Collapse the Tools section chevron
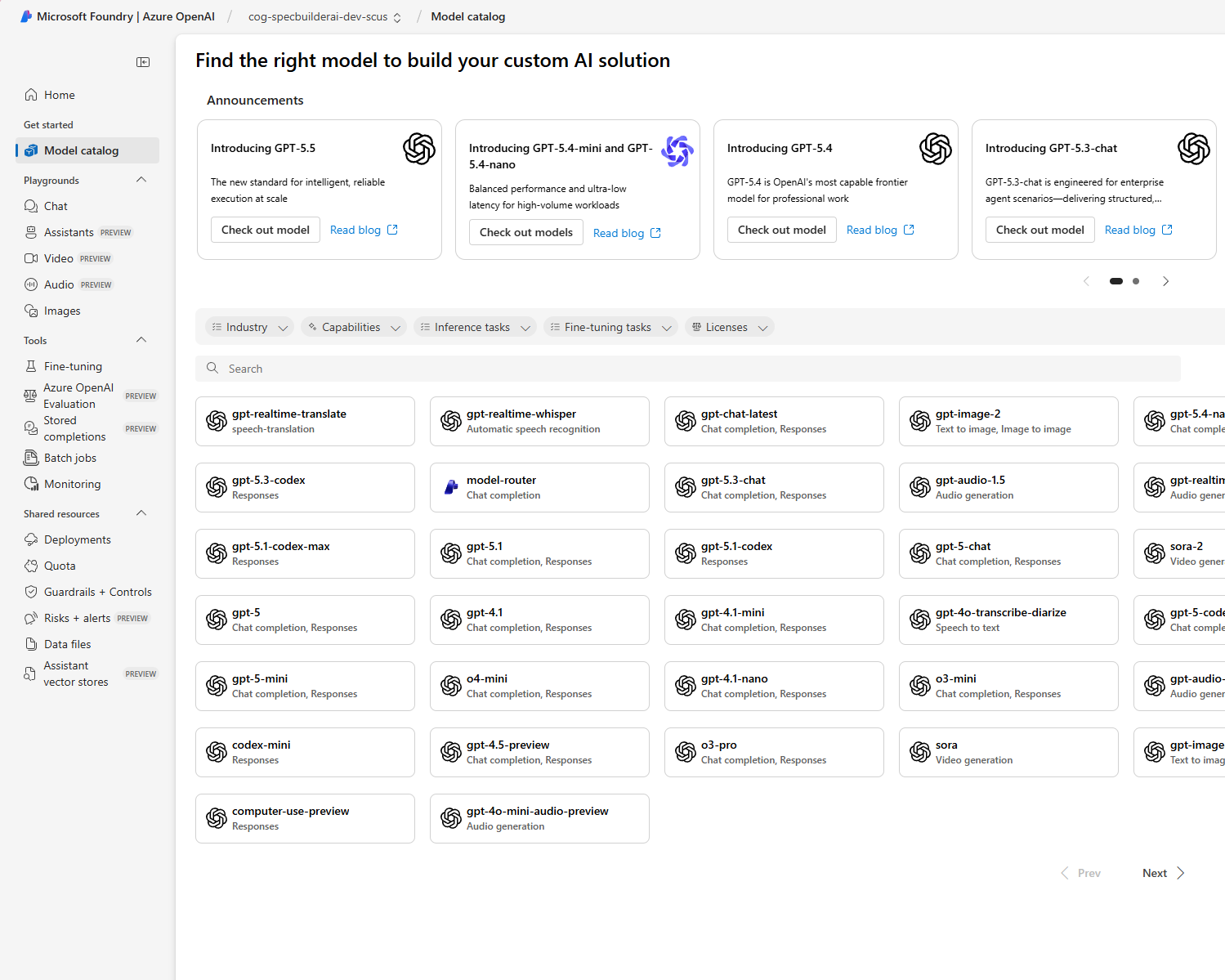1225x980 pixels. (x=141, y=340)
